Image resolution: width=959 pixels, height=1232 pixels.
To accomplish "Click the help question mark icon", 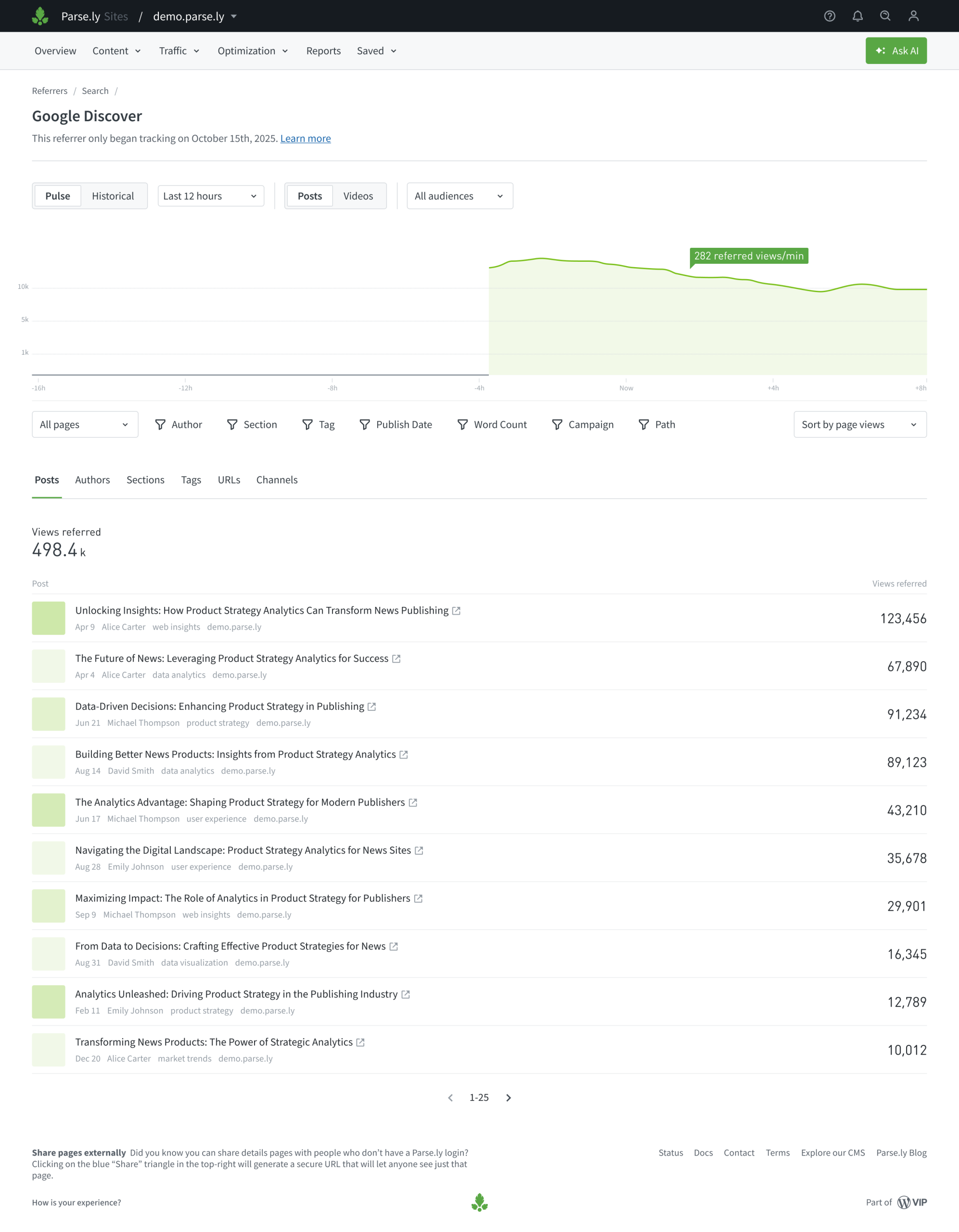I will click(829, 16).
